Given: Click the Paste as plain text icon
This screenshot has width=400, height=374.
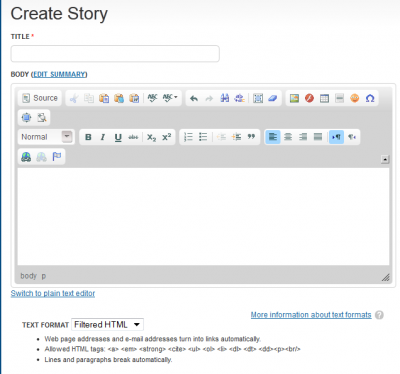Looking at the screenshot, I should coord(119,98).
